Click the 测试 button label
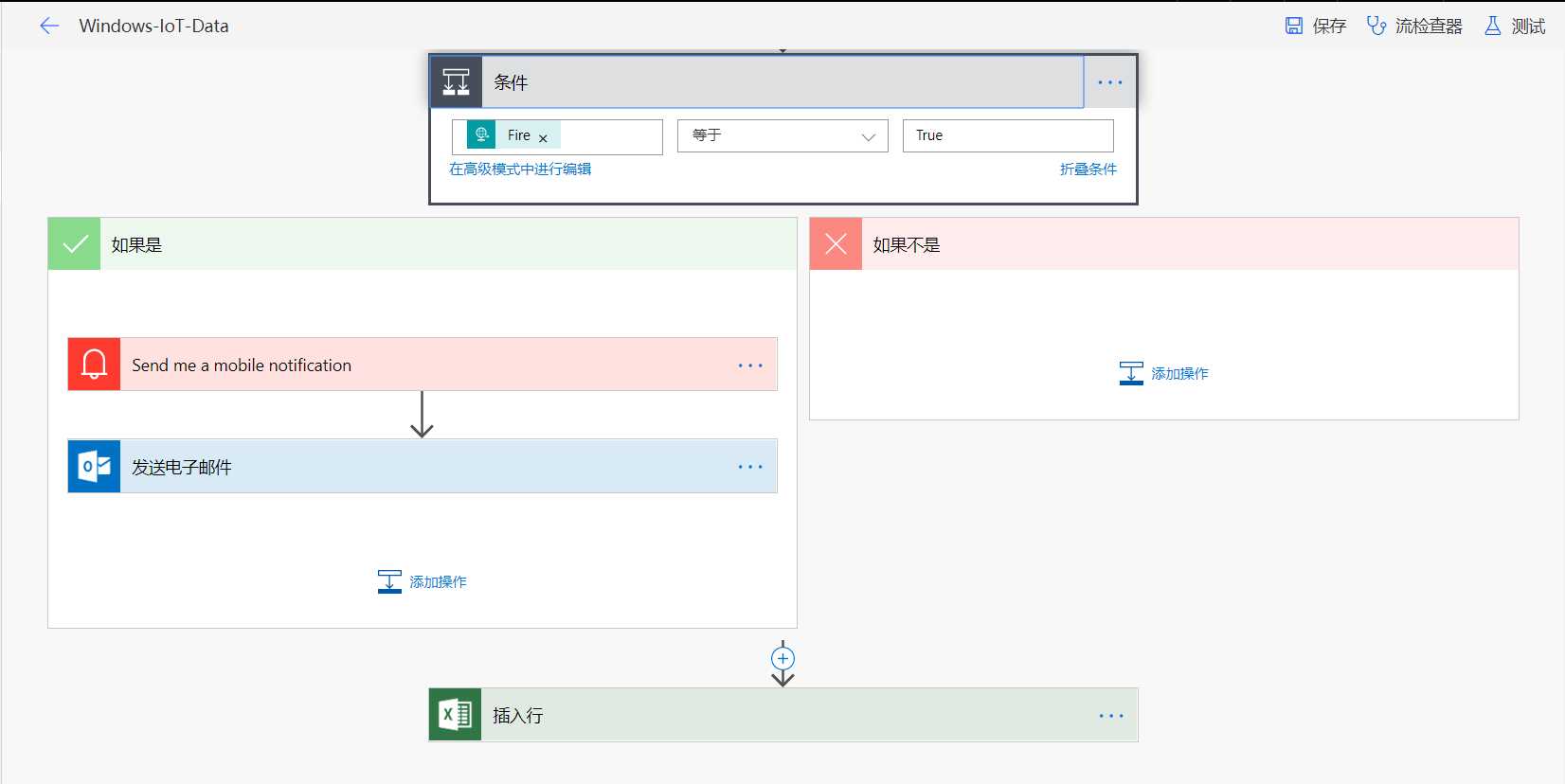 coord(1528,27)
